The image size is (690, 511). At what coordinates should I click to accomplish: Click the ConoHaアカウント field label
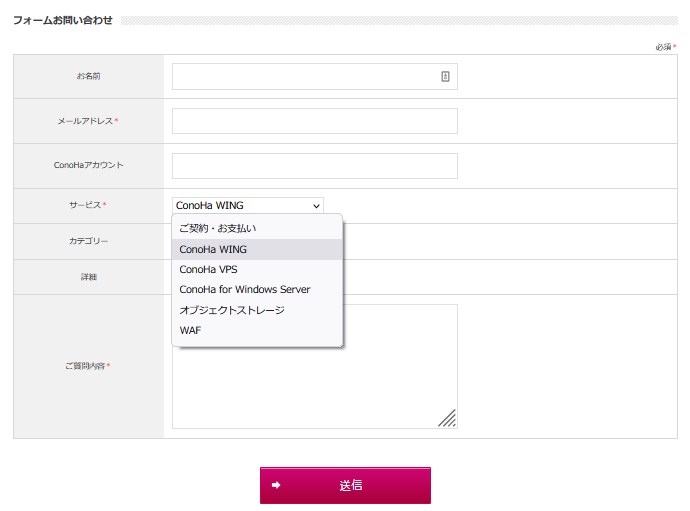click(88, 165)
